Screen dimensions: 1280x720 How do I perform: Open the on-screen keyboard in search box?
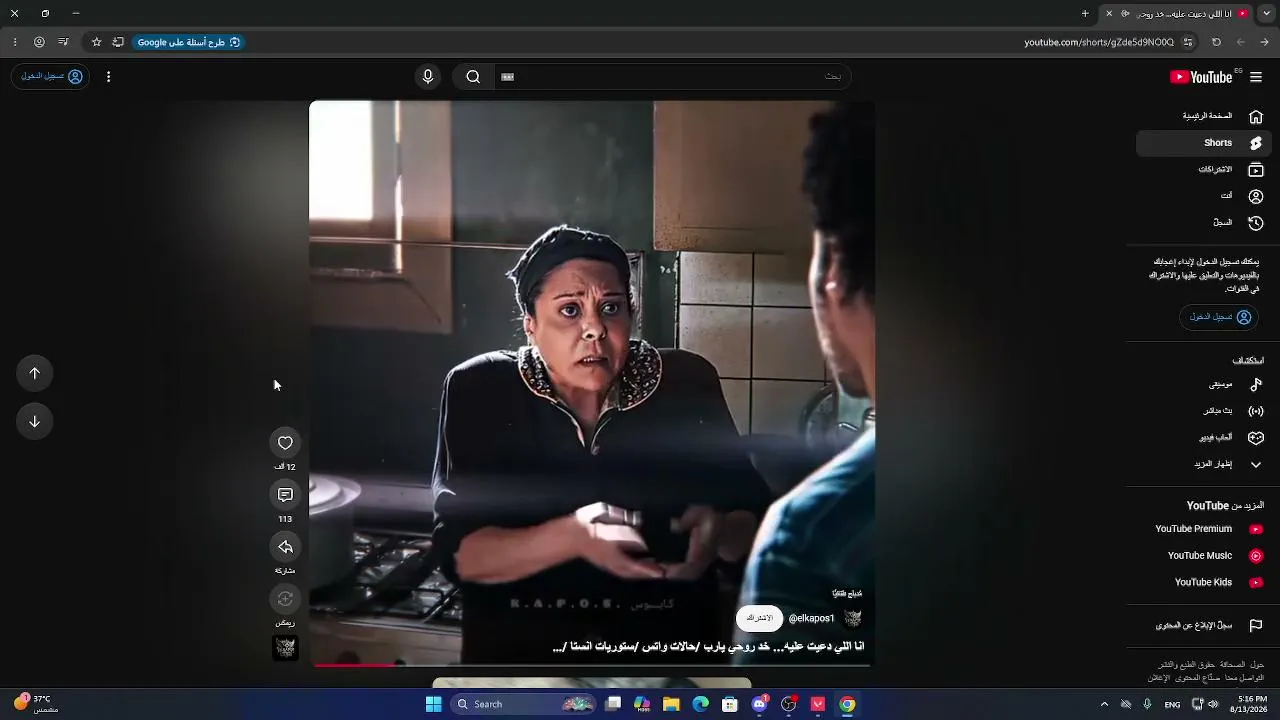click(x=507, y=77)
